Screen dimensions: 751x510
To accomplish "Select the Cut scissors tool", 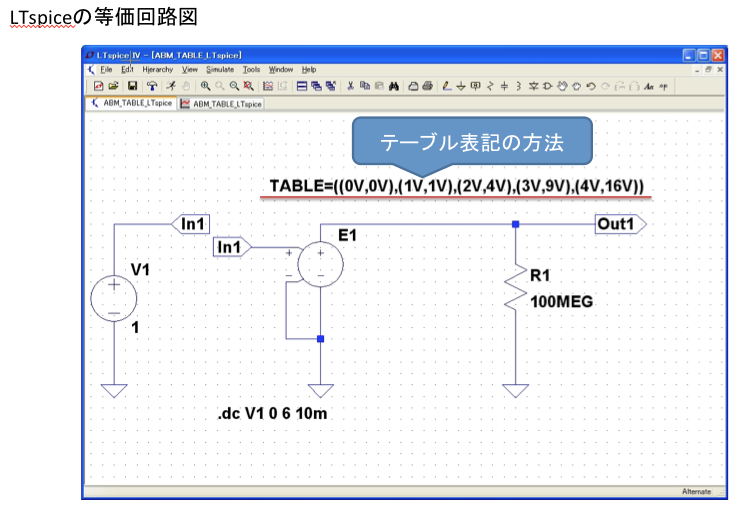I will point(351,86).
